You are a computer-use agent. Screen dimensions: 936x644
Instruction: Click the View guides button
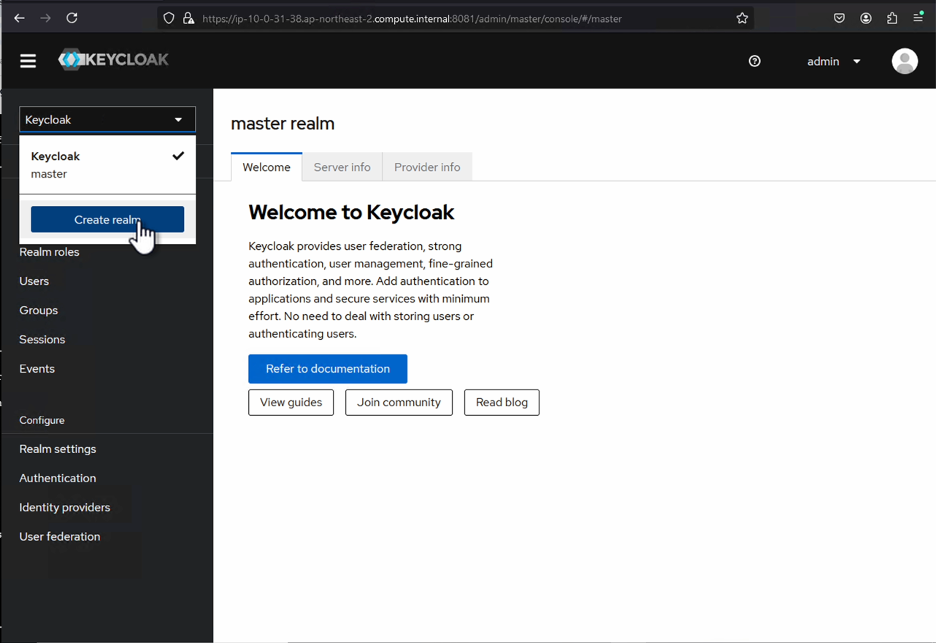pos(291,402)
